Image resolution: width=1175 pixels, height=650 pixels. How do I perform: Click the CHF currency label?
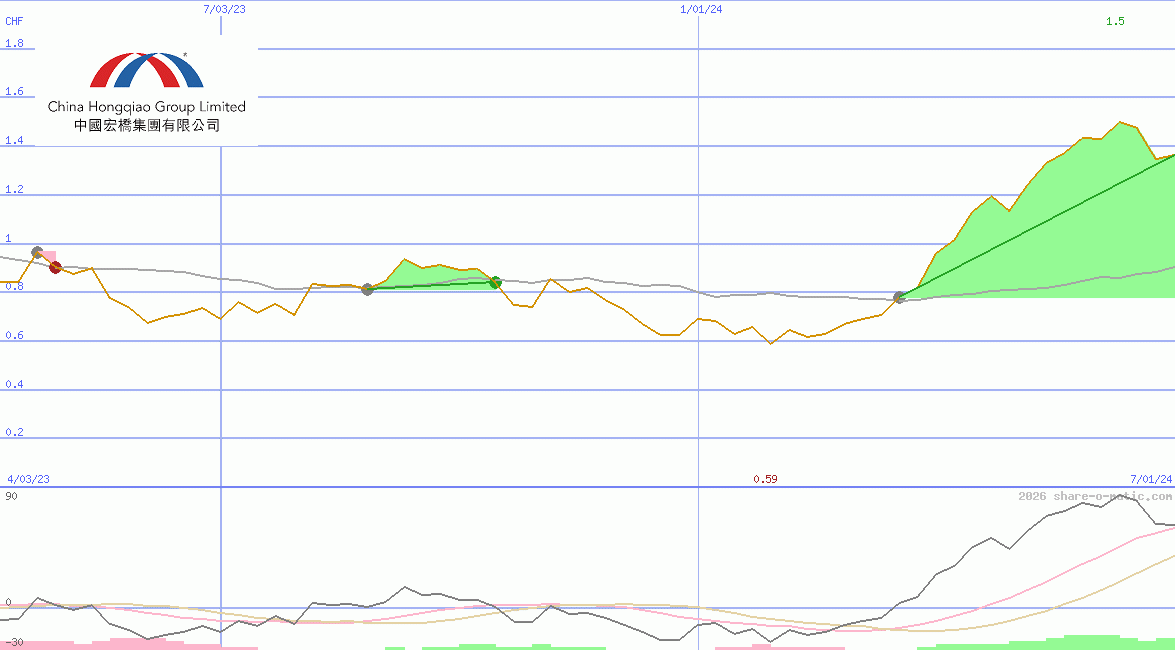click(x=14, y=20)
